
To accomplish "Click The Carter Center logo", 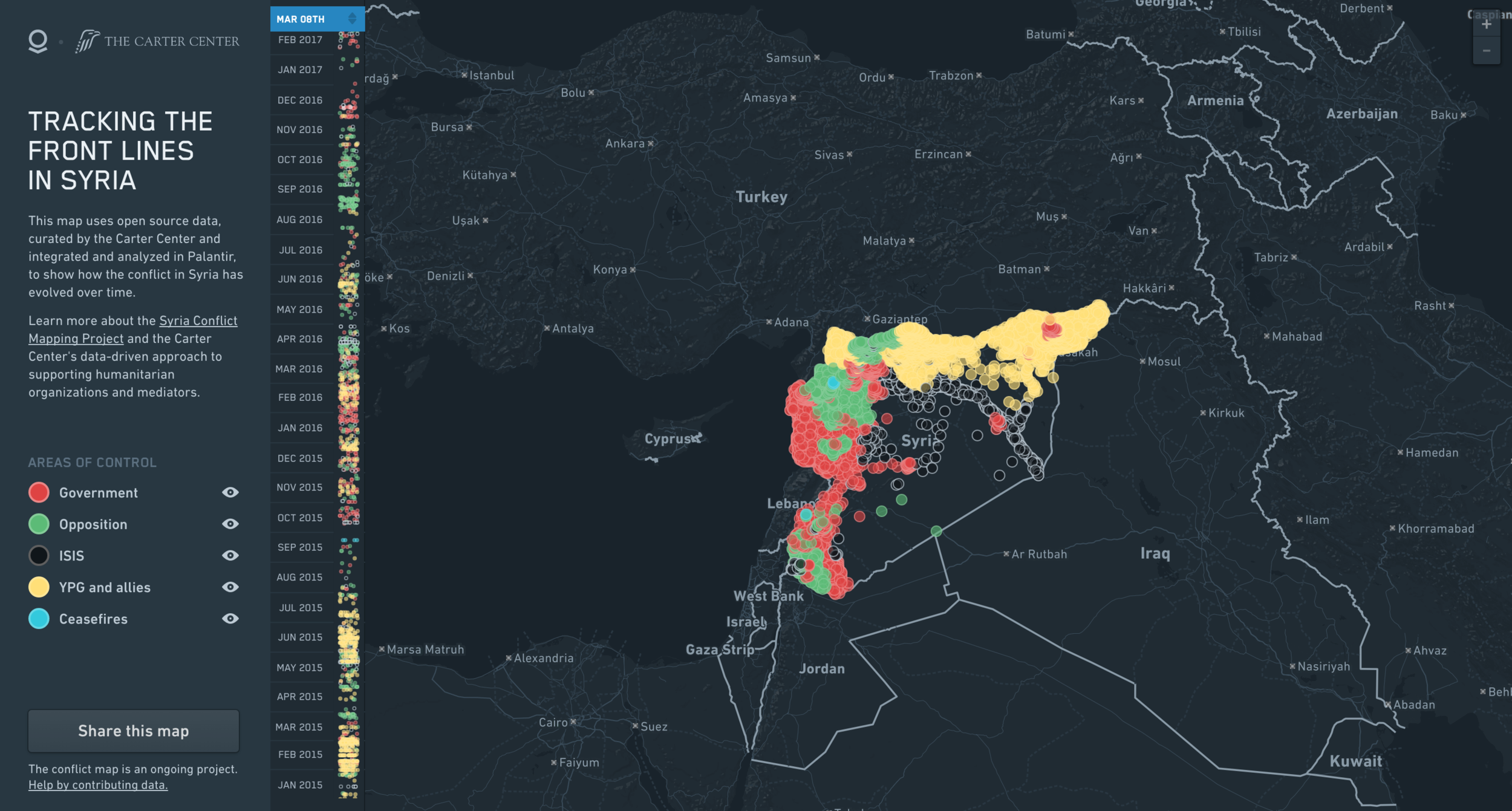I will pyautogui.click(x=158, y=41).
